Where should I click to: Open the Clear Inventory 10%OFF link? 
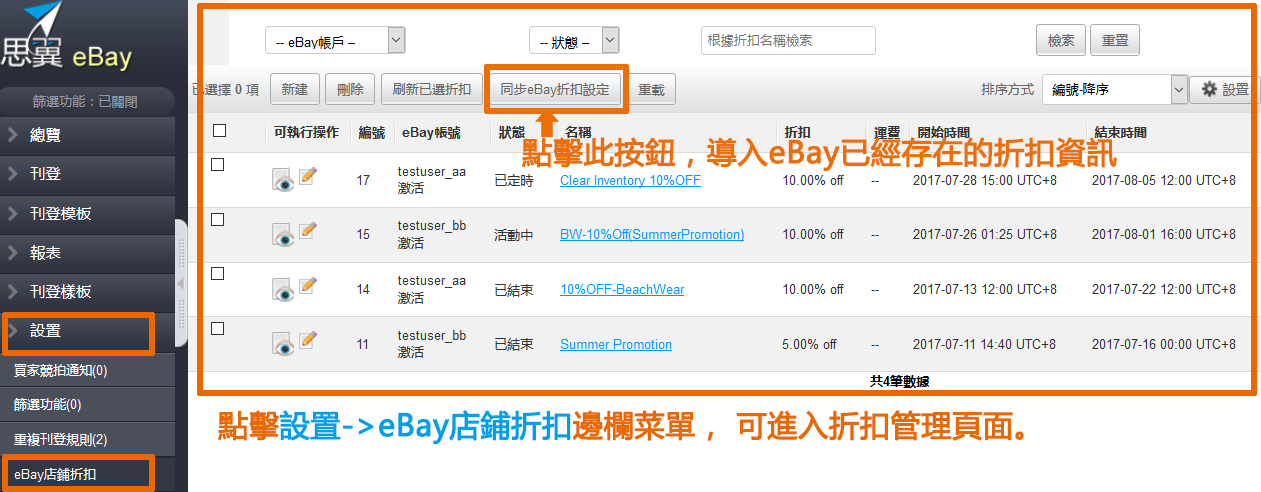(x=630, y=181)
